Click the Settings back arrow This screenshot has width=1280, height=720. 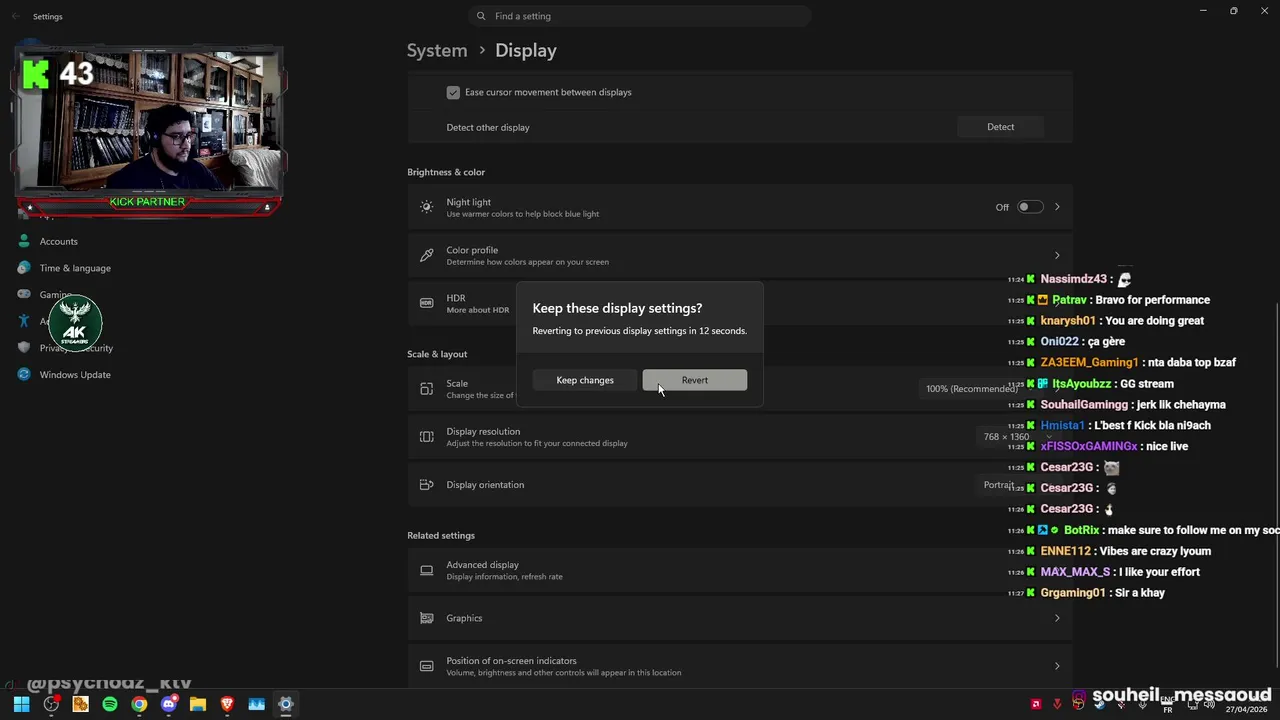15,16
